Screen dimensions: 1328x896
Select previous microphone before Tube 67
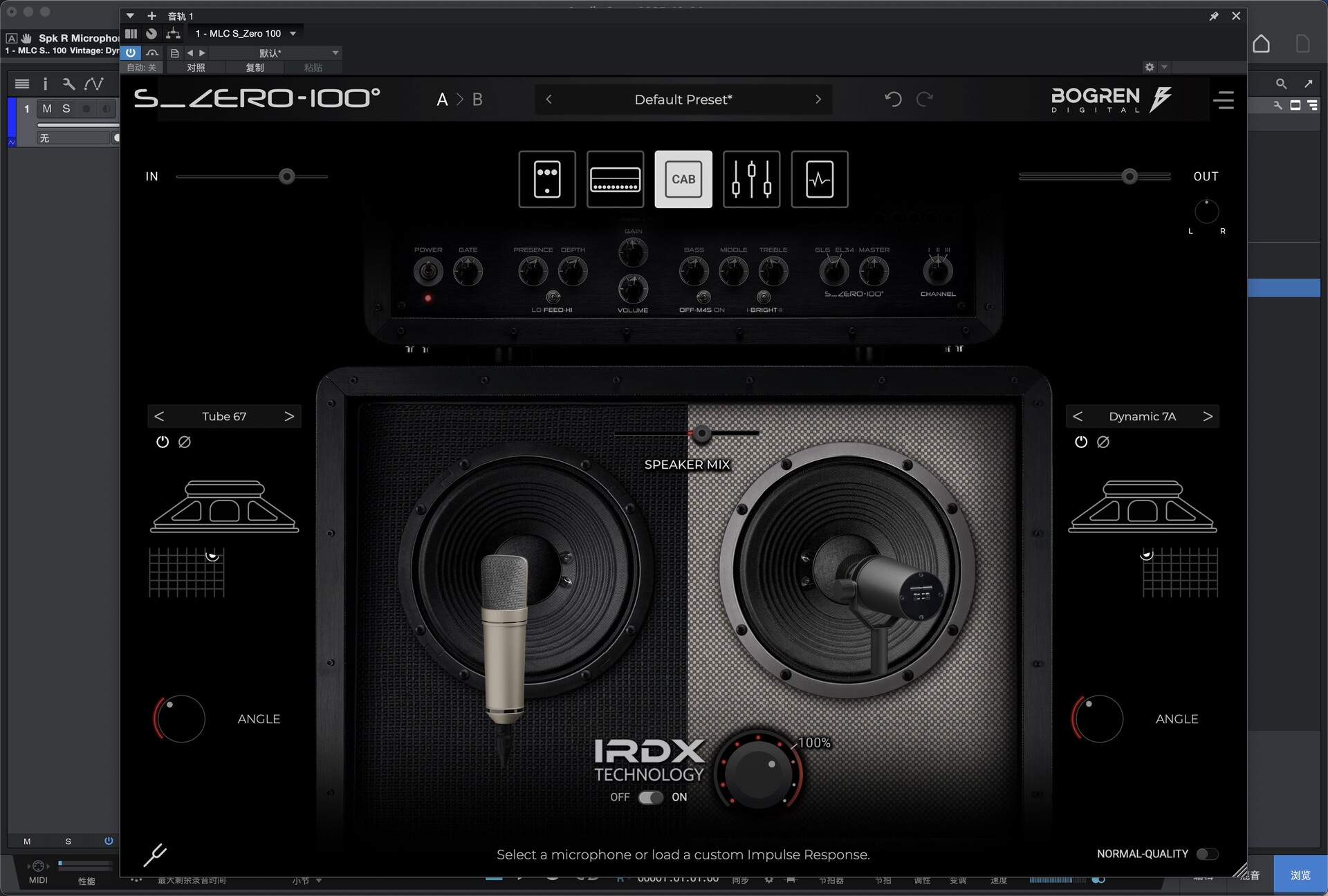pos(159,416)
